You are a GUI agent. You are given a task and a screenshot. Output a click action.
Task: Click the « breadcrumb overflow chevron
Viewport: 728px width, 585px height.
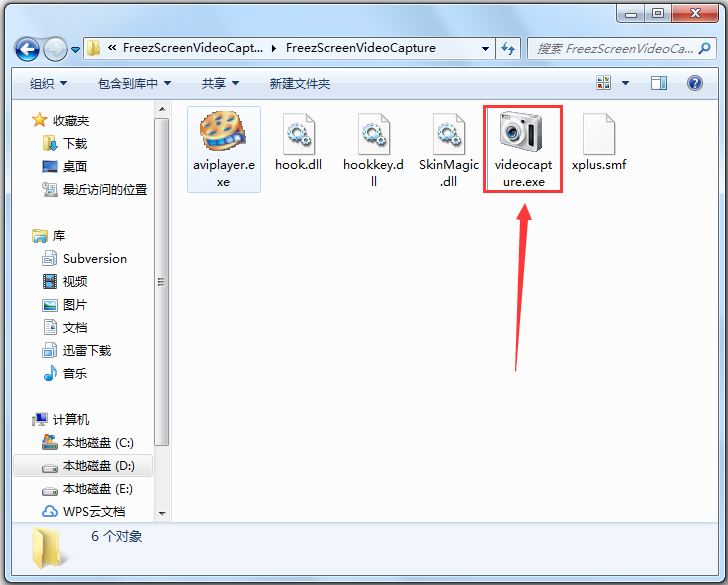[112, 47]
